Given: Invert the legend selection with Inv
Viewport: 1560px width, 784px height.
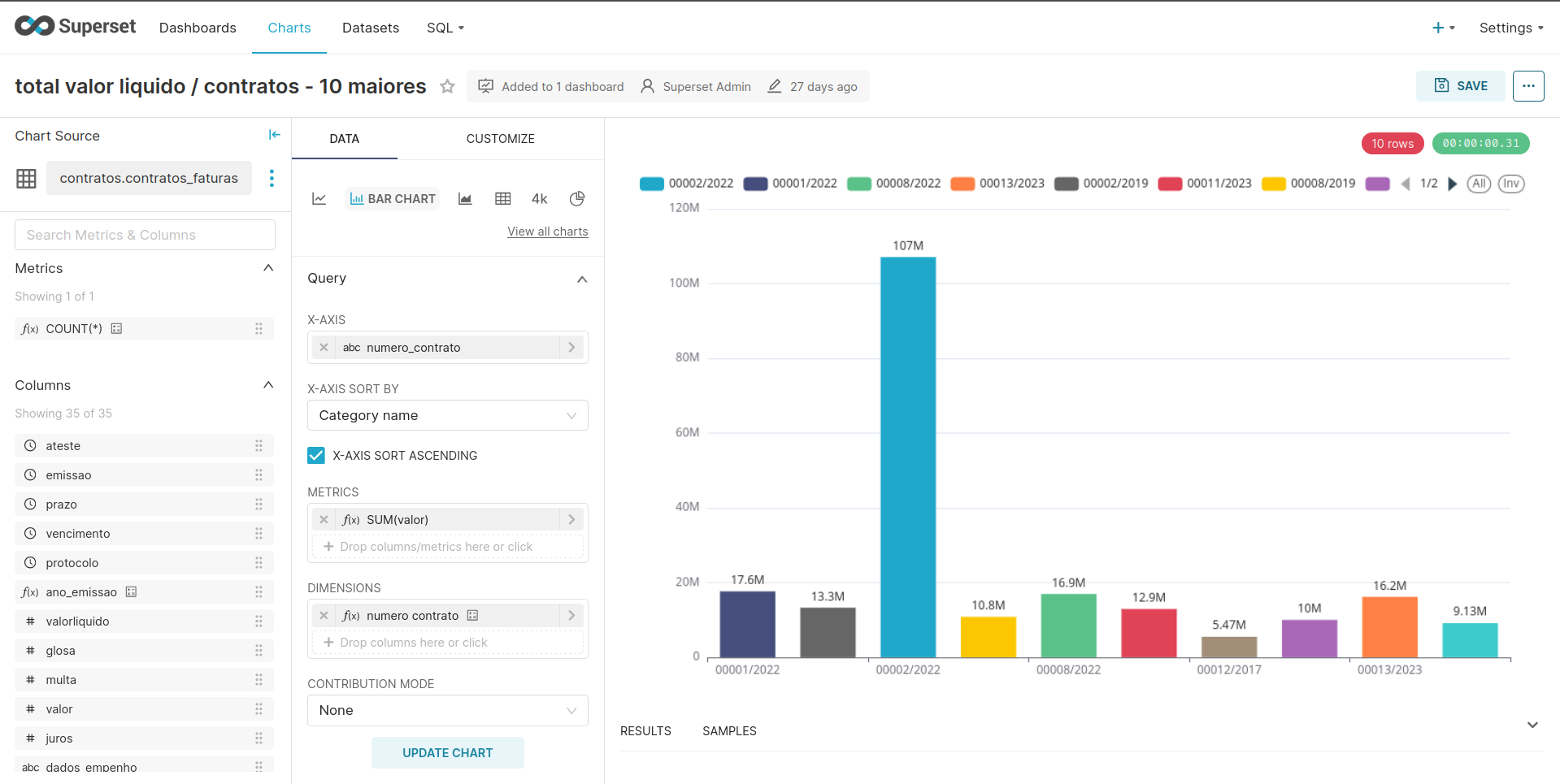Looking at the screenshot, I should 1511,184.
